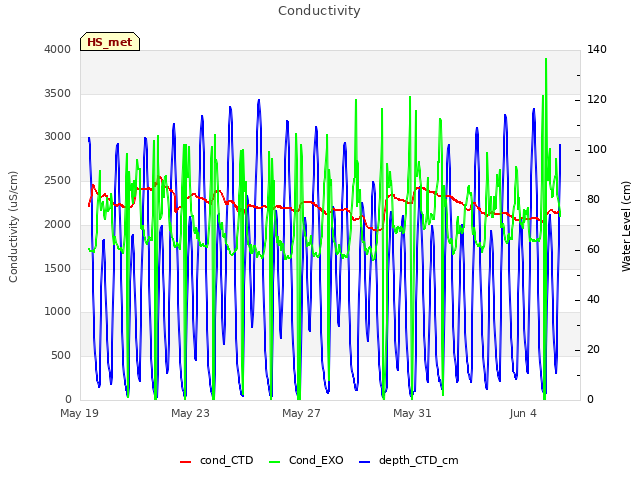
Task: Click the 60 right axis value
Action: click(593, 249)
